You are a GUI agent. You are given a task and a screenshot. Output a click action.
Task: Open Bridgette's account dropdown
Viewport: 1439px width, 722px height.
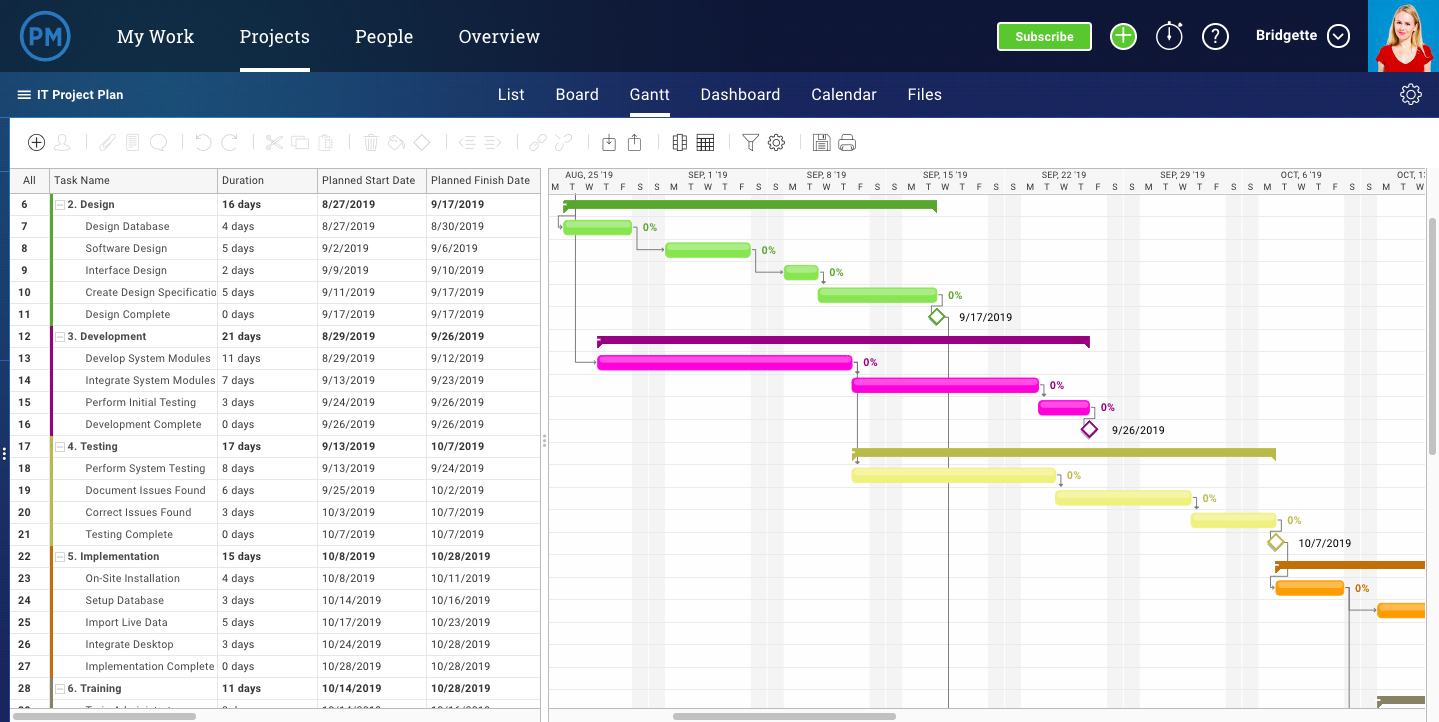click(1338, 36)
